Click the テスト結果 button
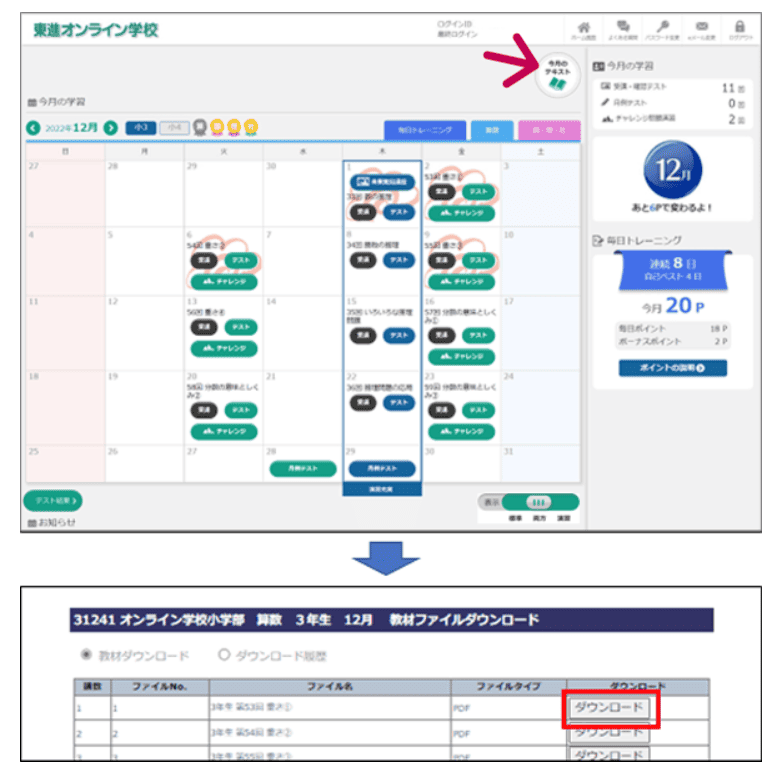Screen dimensions: 784x781 click(53, 500)
